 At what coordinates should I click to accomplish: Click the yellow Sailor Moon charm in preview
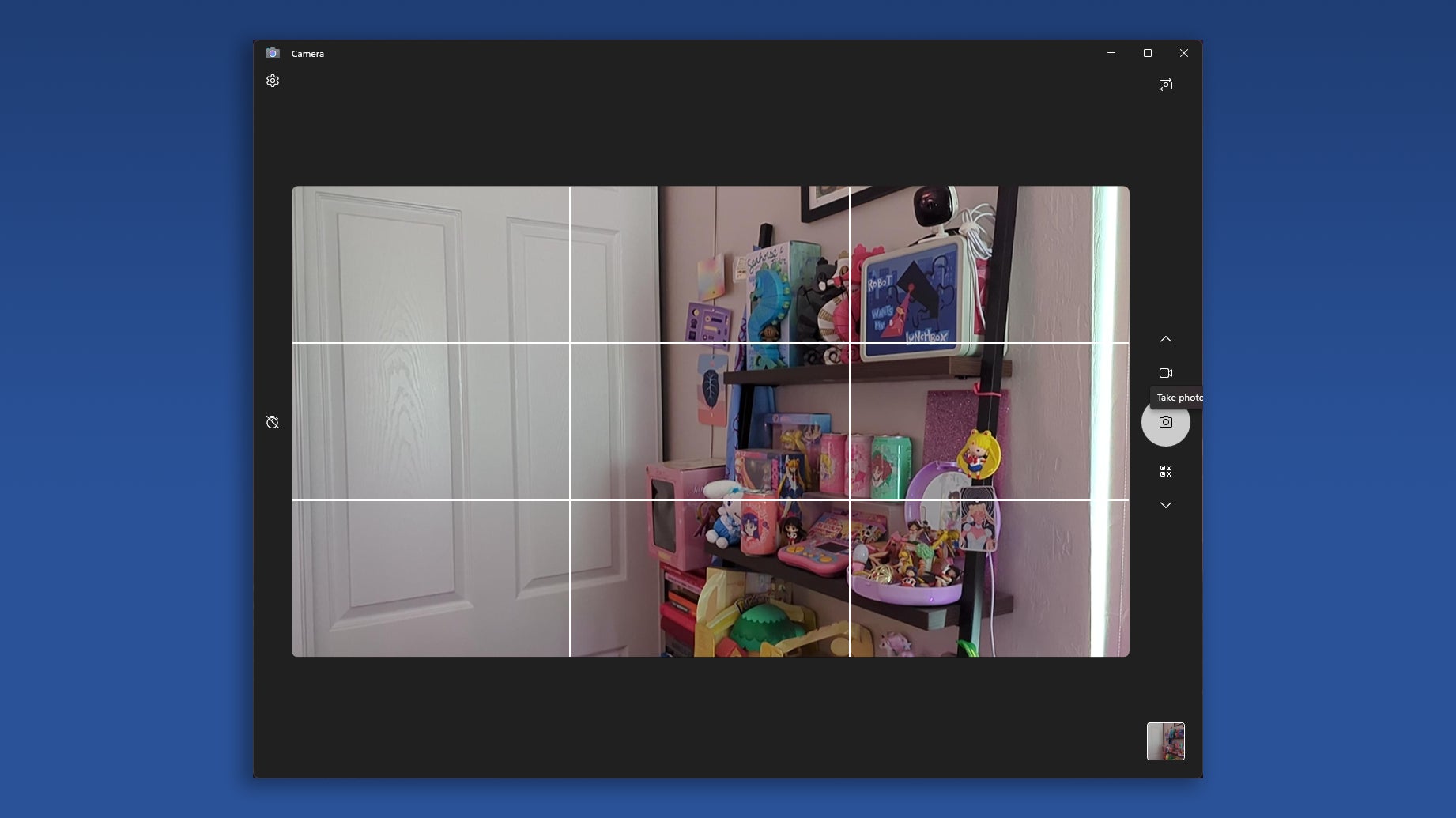point(979,454)
